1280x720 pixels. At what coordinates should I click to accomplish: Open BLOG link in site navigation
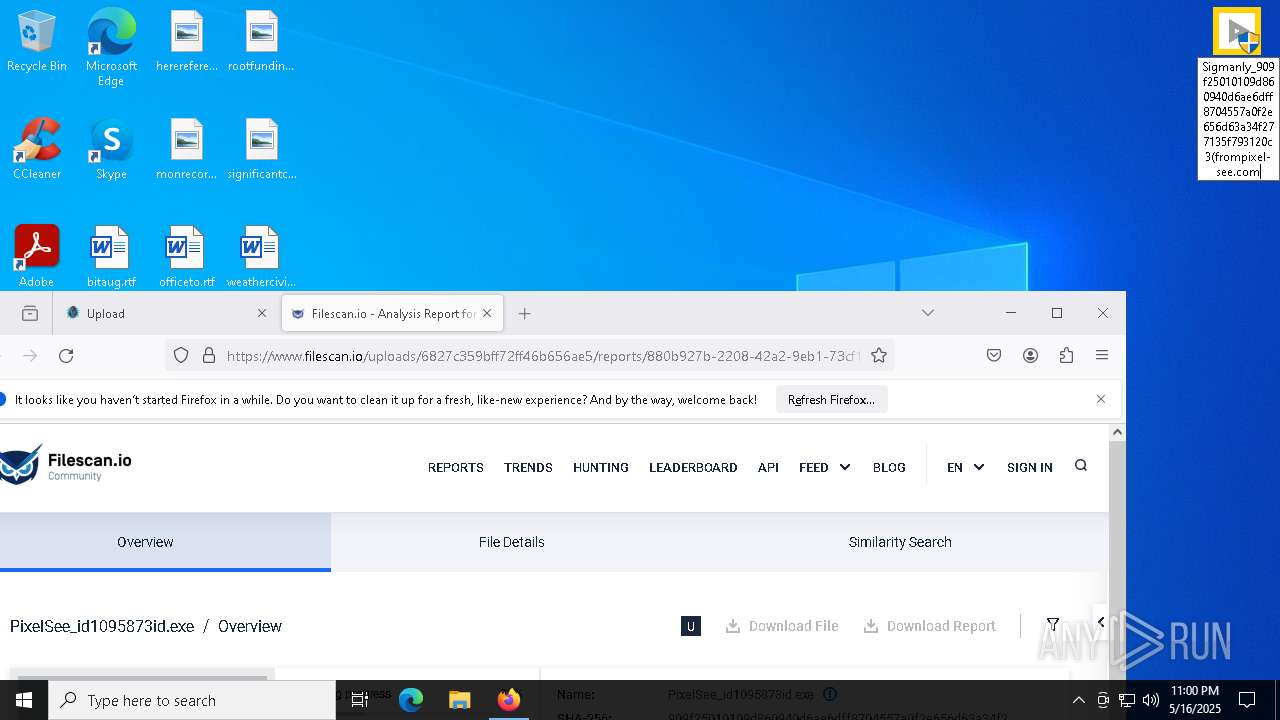pyautogui.click(x=889, y=467)
